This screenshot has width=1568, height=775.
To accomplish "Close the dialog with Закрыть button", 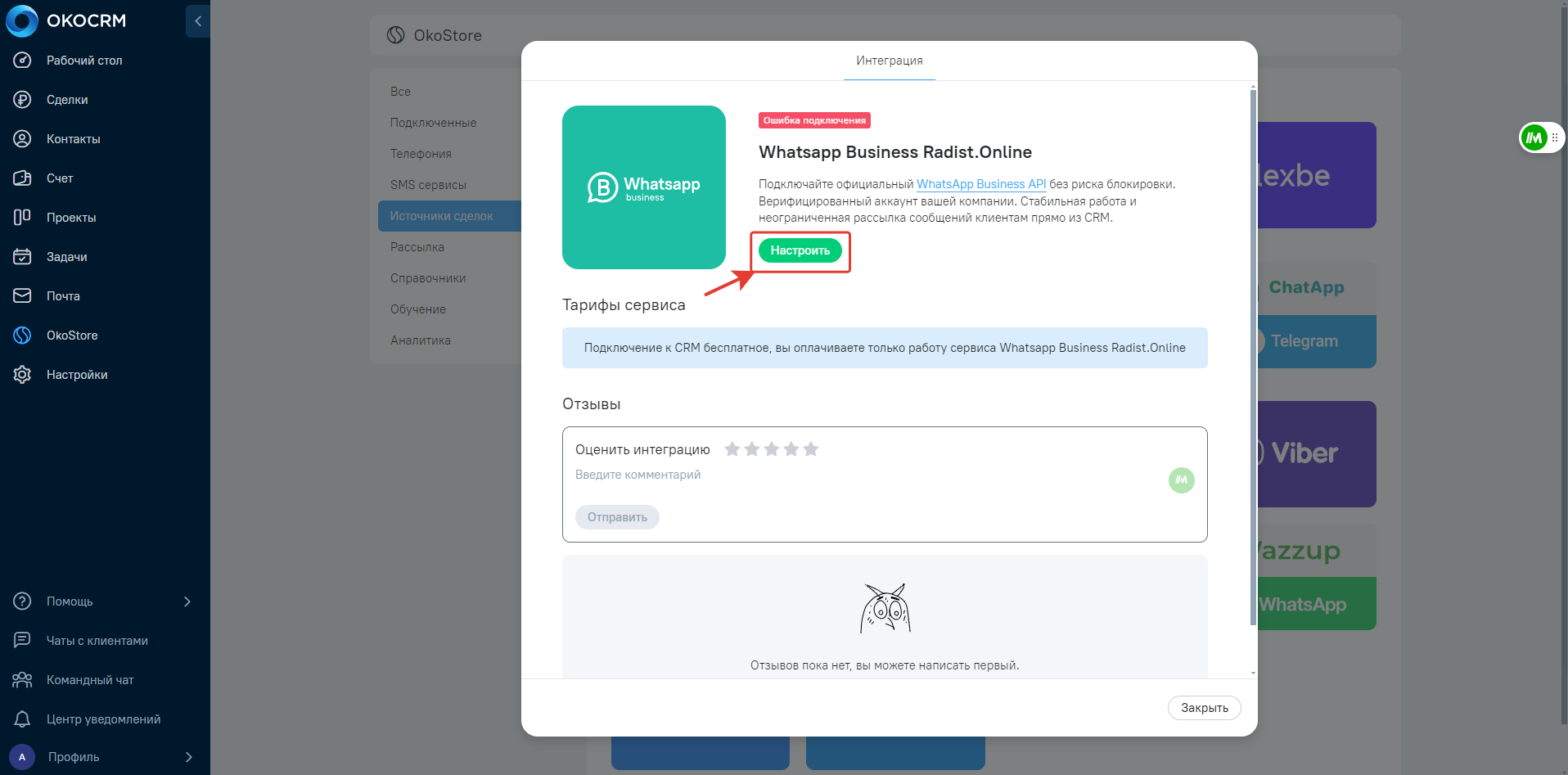I will pyautogui.click(x=1205, y=708).
